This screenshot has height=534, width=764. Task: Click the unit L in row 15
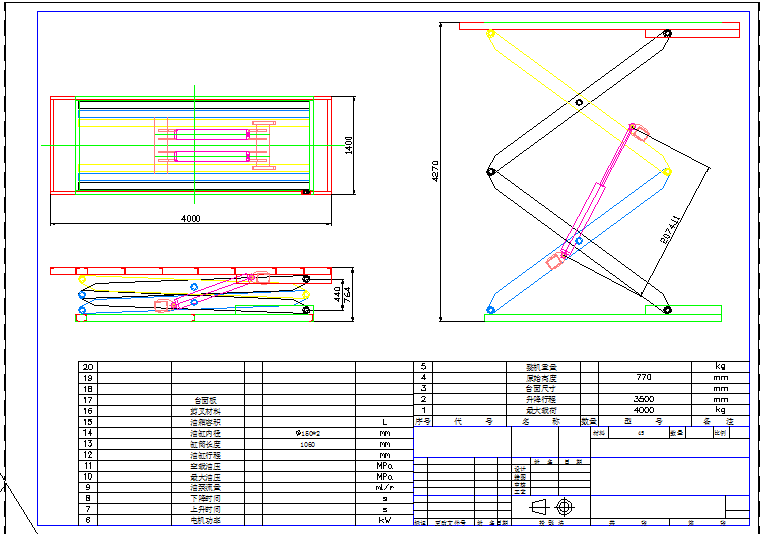(384, 422)
